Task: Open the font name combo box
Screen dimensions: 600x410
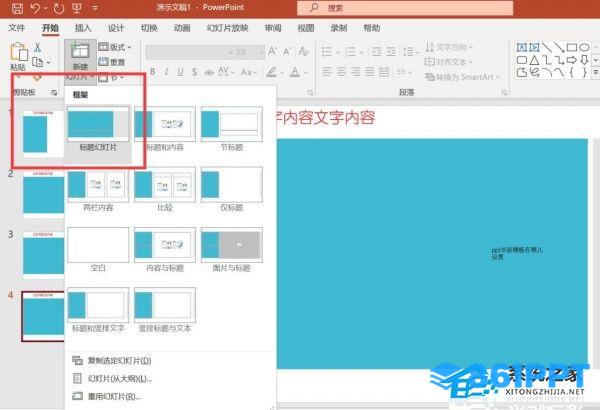Action: click(x=190, y=52)
